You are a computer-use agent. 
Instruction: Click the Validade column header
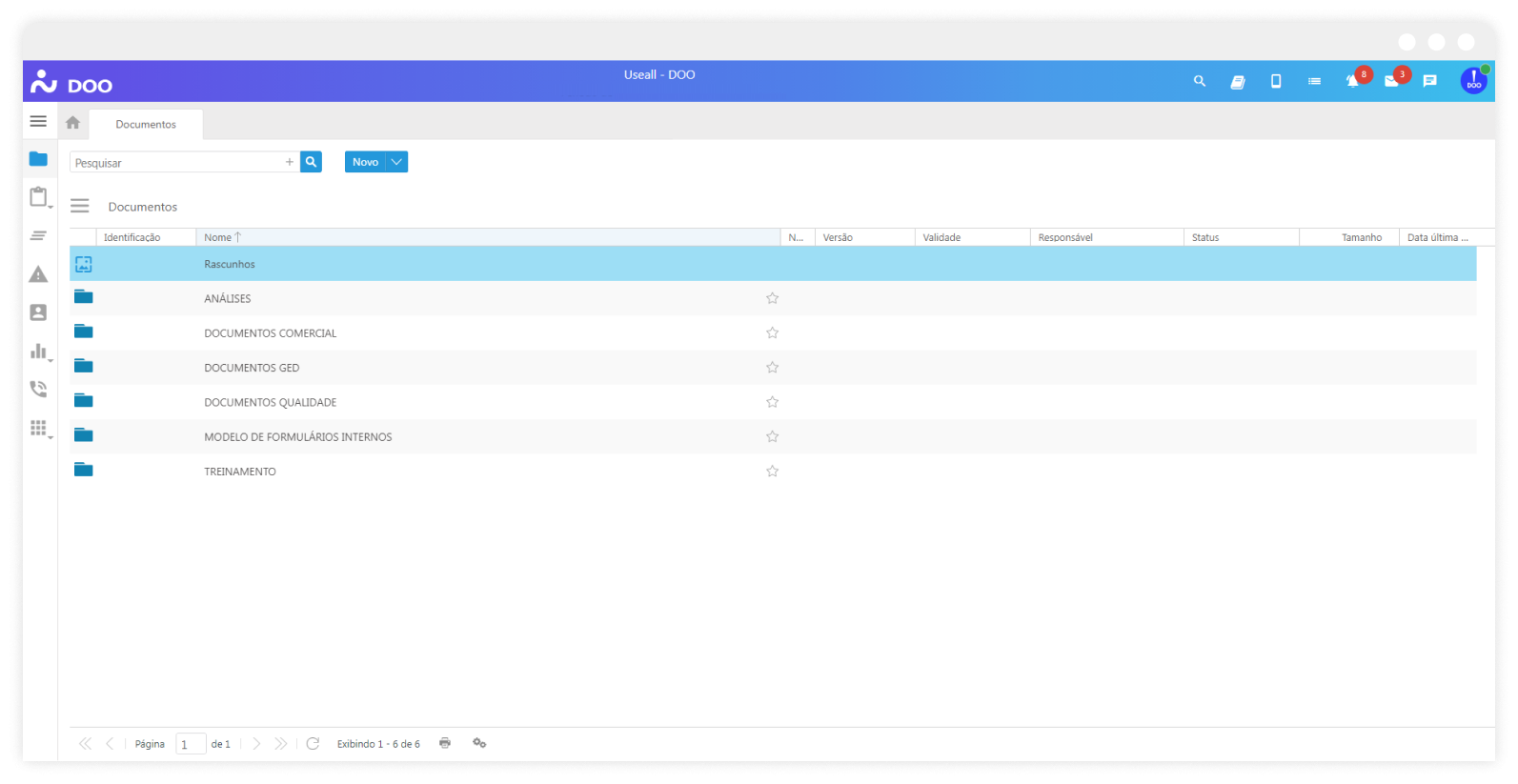tap(972, 237)
